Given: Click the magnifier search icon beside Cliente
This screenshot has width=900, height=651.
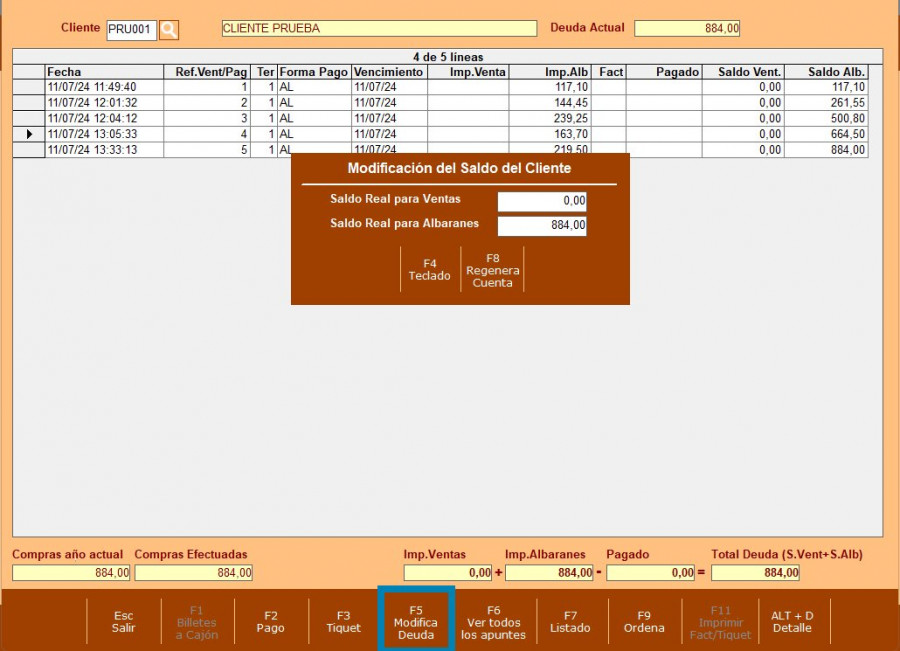Looking at the screenshot, I should point(169,29).
